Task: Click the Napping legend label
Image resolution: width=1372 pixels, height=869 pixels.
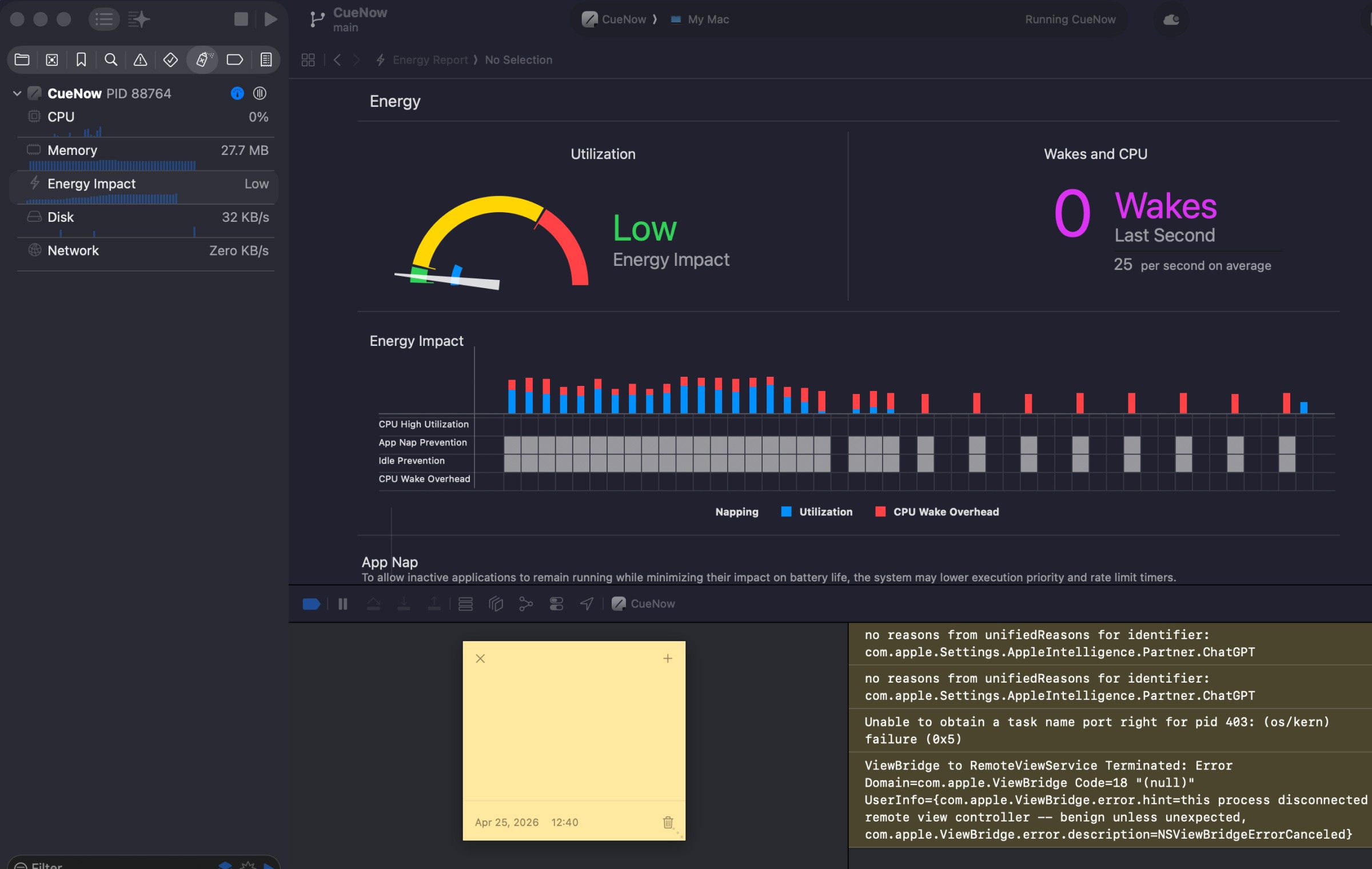Action: pyautogui.click(x=737, y=512)
